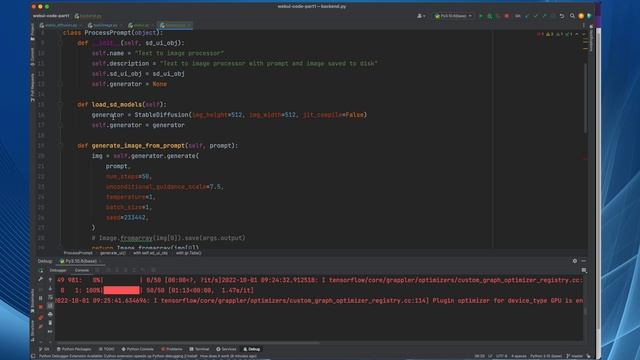Open Problems tool window
The height and width of the screenshot is (360, 640).
pyautogui.click(x=172, y=349)
